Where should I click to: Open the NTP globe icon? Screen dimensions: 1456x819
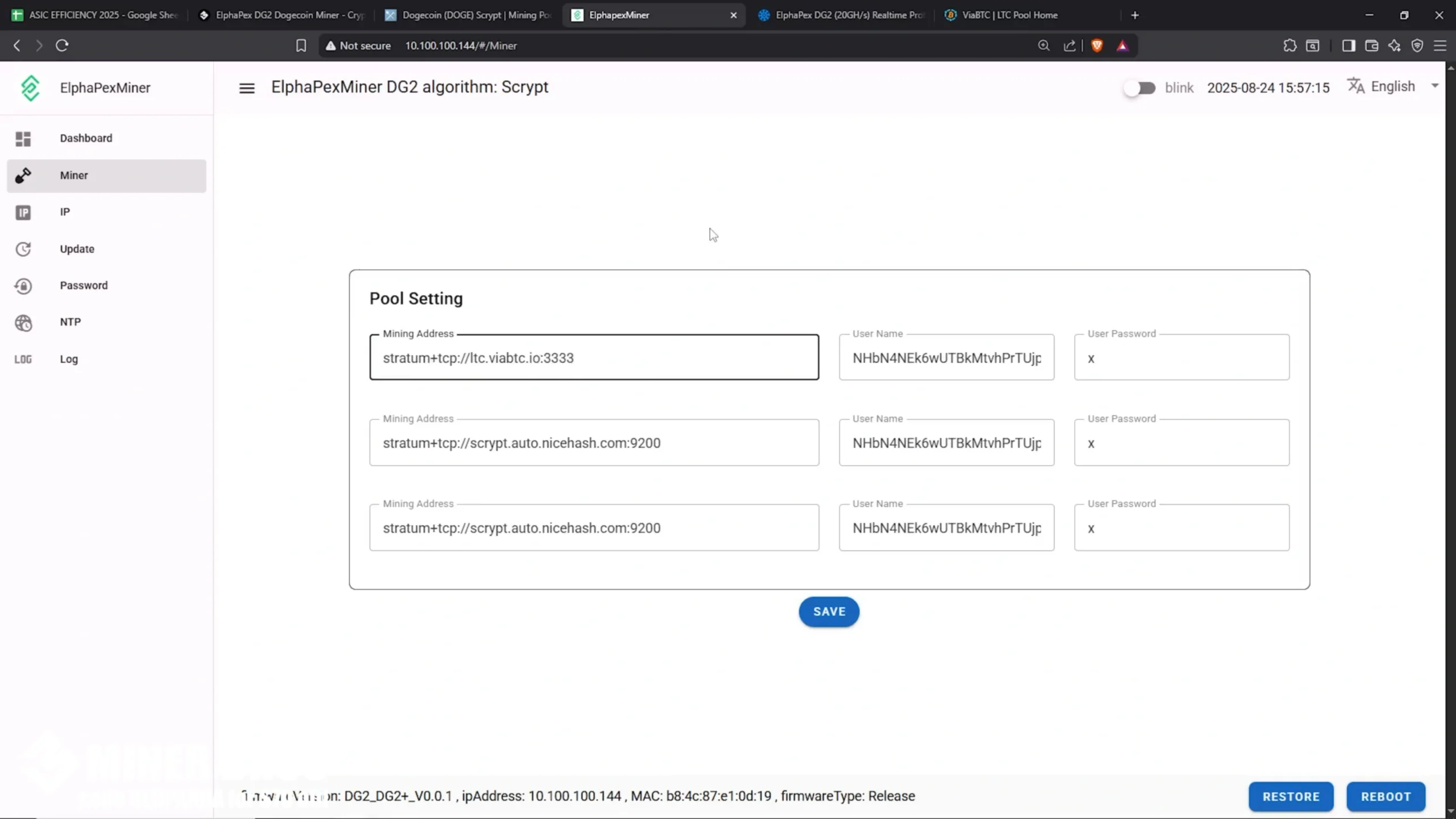coord(23,322)
